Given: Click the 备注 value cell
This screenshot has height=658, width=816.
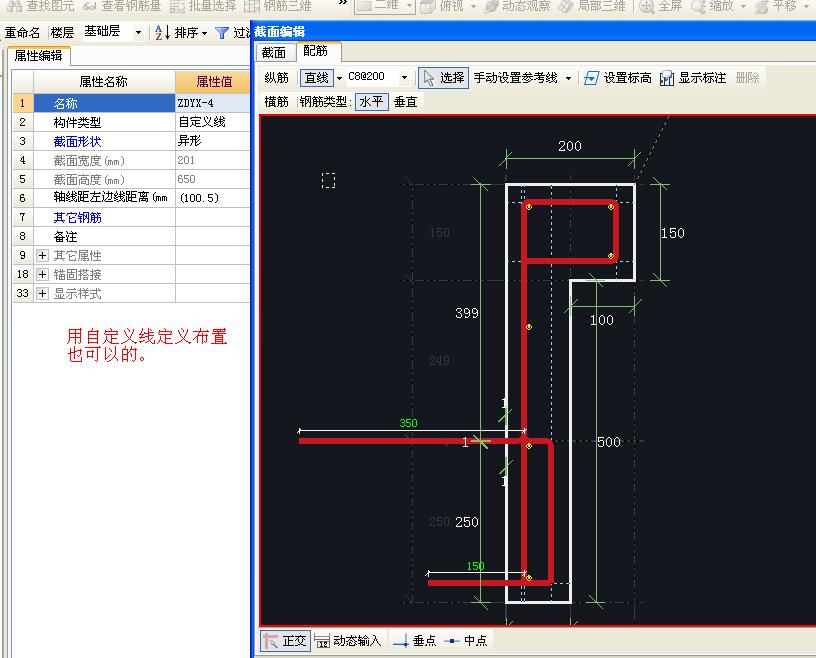Looking at the screenshot, I should (x=213, y=236).
